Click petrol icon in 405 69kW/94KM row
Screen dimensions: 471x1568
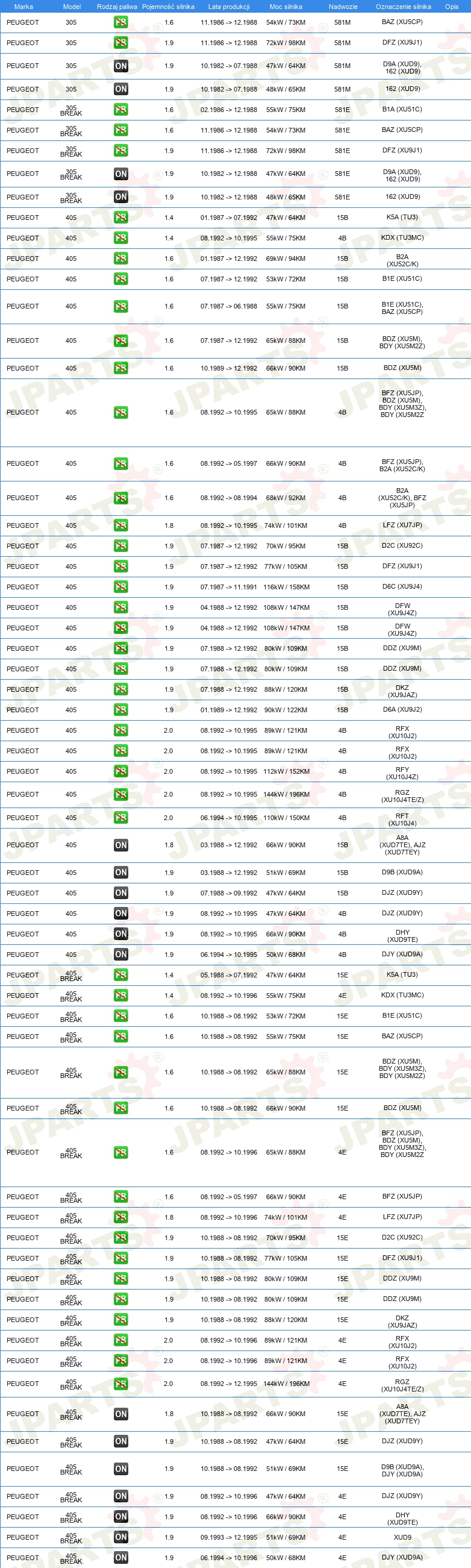tap(120, 259)
